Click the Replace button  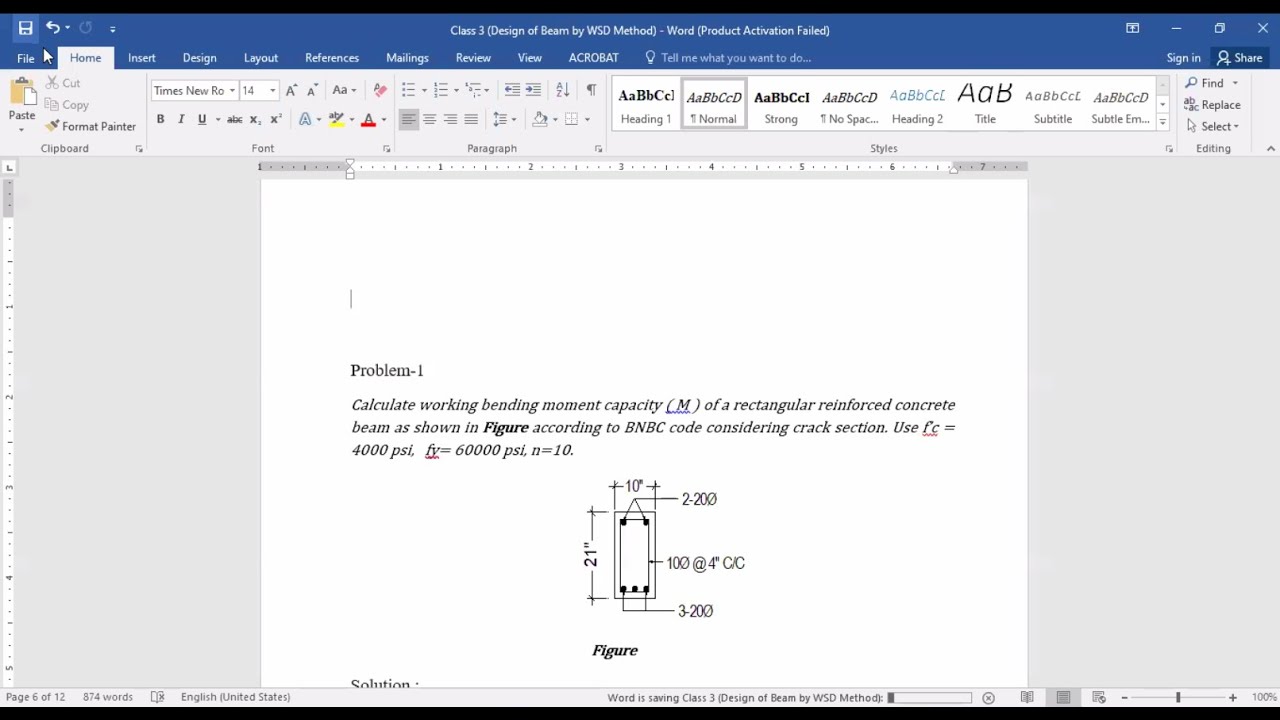(1213, 105)
